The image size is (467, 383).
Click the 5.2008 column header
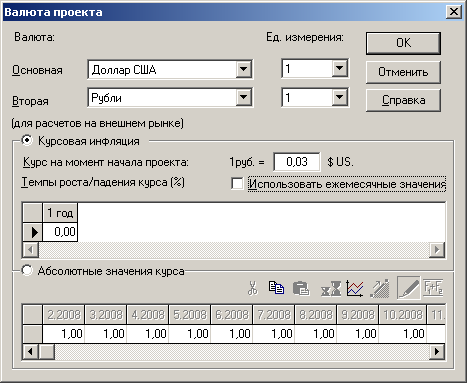[190, 314]
